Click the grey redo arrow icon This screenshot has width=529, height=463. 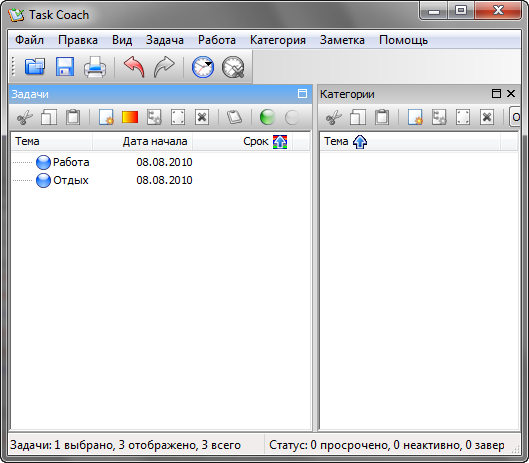pos(164,66)
